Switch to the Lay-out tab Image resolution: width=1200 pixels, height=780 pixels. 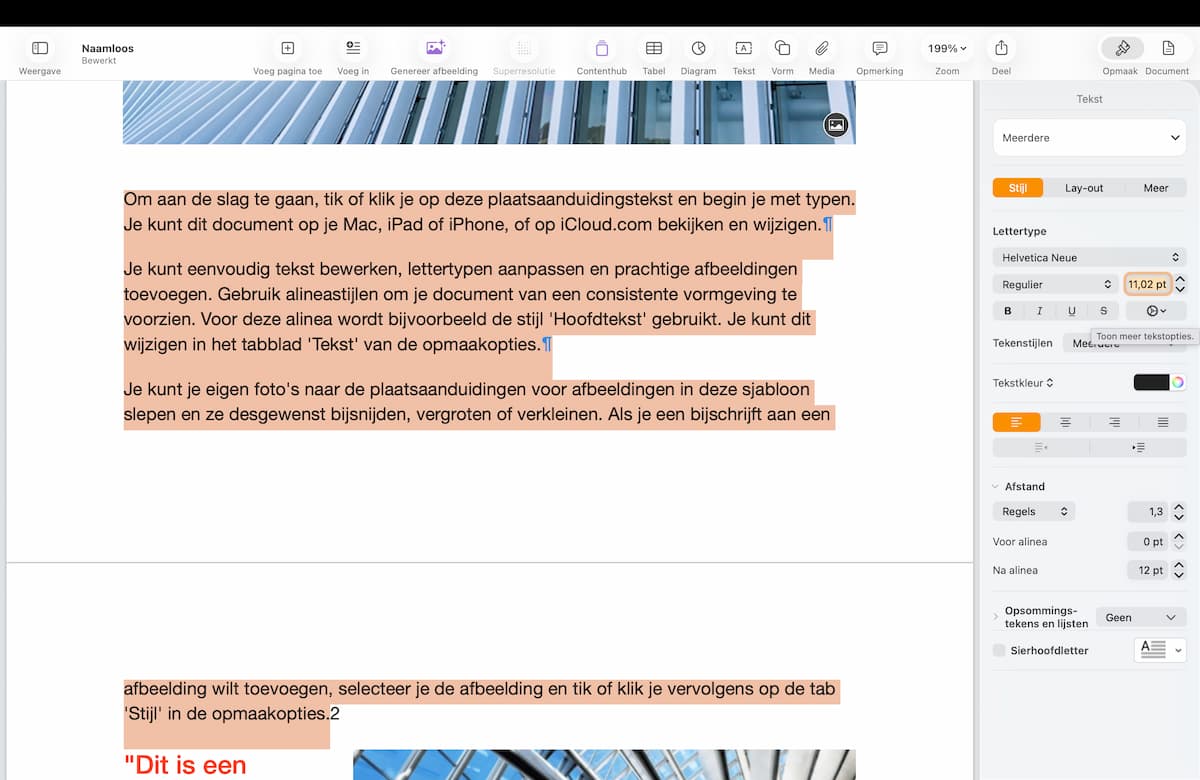[x=1084, y=188]
